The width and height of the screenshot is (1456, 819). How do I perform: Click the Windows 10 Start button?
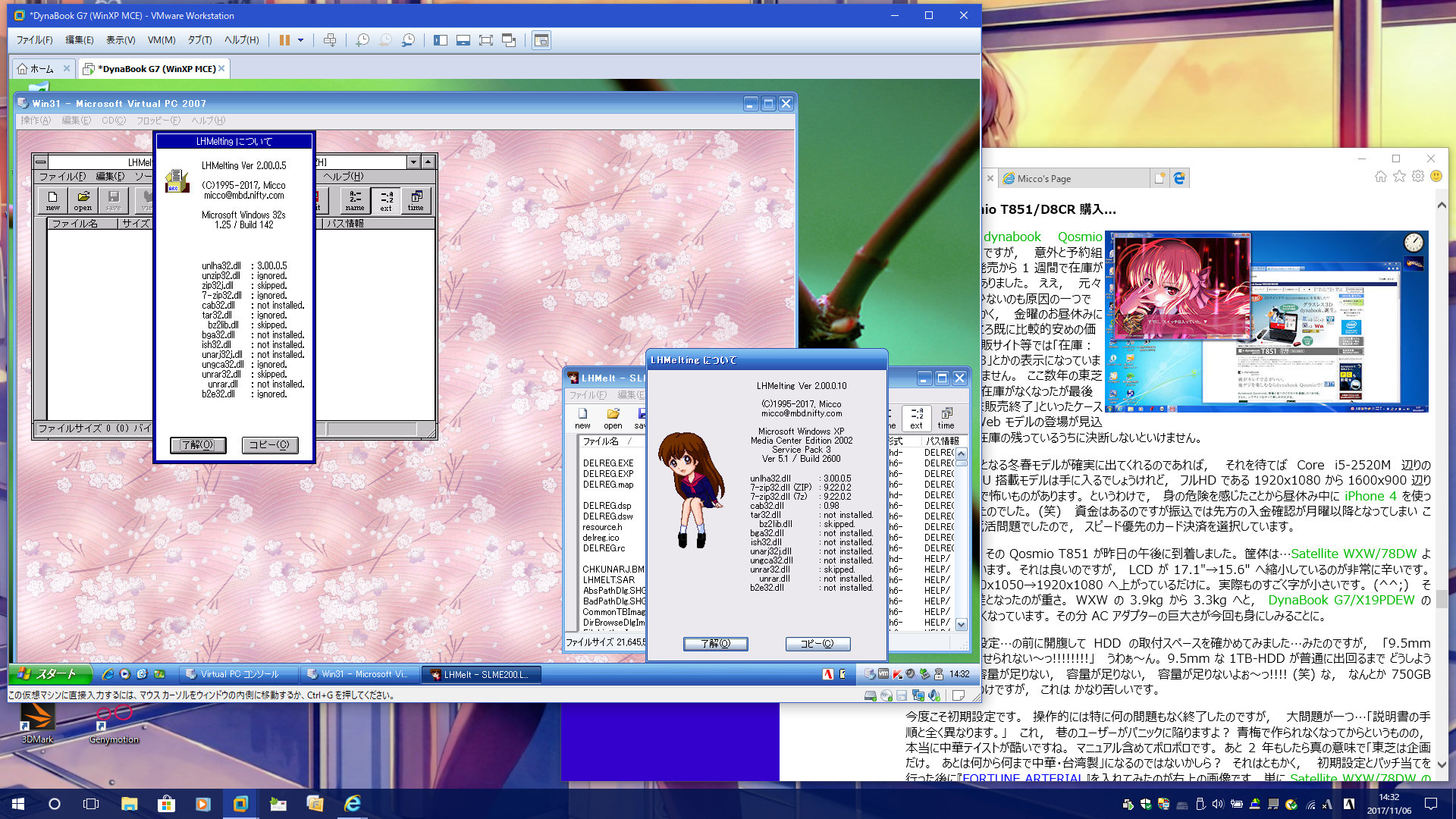18,804
